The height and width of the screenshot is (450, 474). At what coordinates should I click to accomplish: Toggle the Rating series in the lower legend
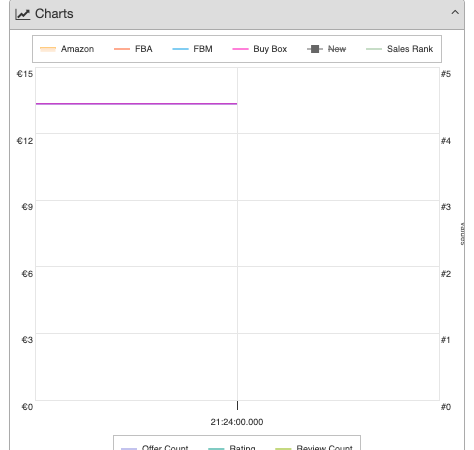coord(232,447)
